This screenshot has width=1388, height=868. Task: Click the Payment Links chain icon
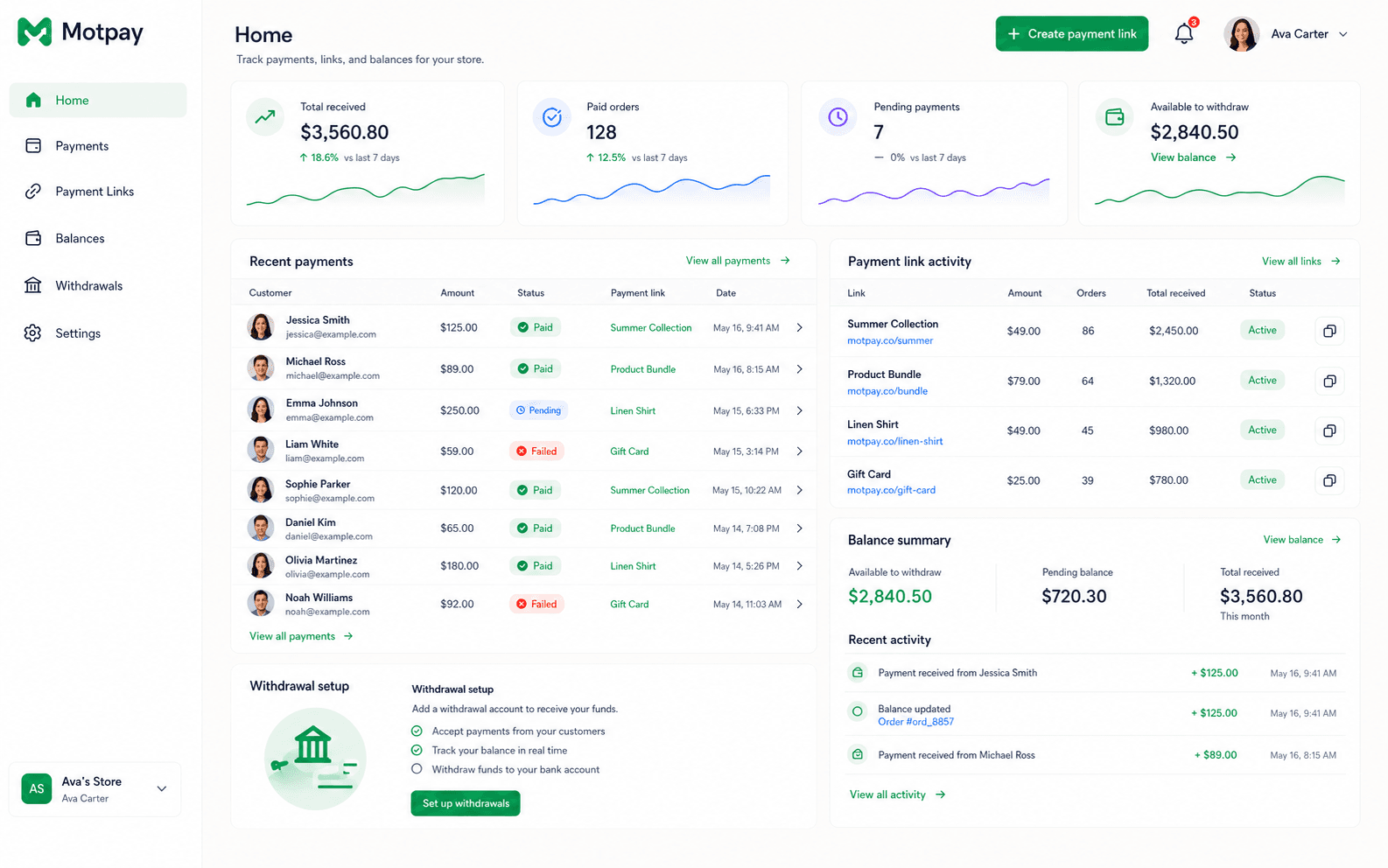click(33, 191)
